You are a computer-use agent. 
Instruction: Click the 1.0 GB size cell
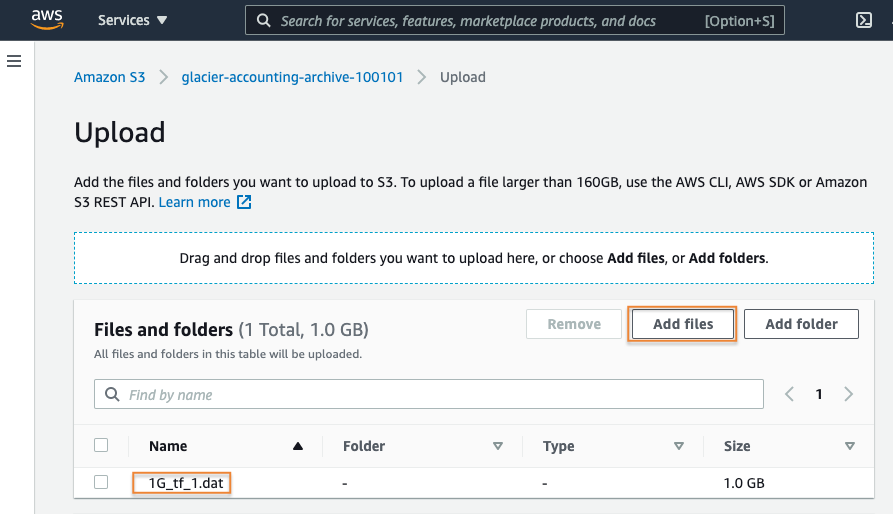(744, 483)
